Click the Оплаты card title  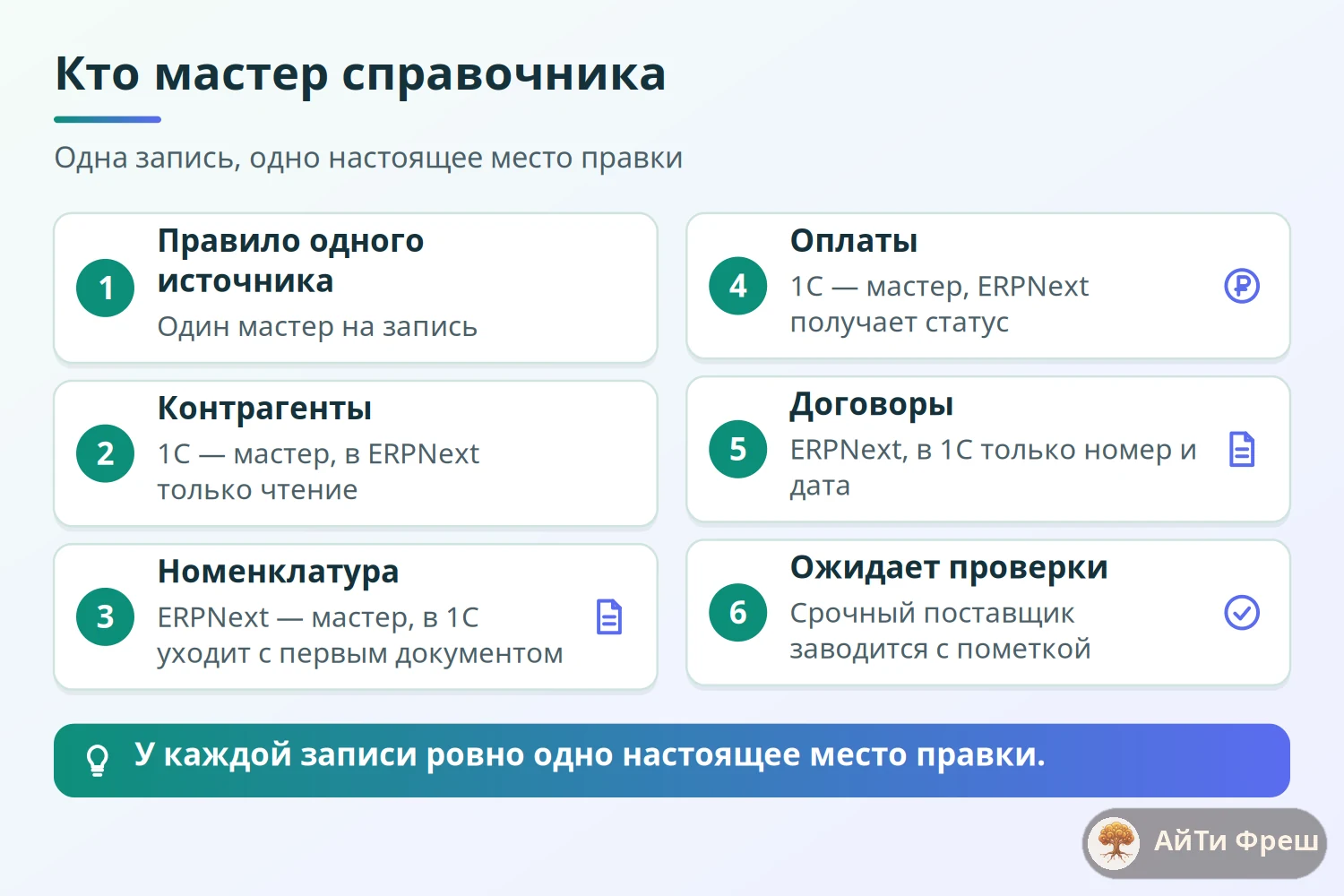tap(854, 241)
